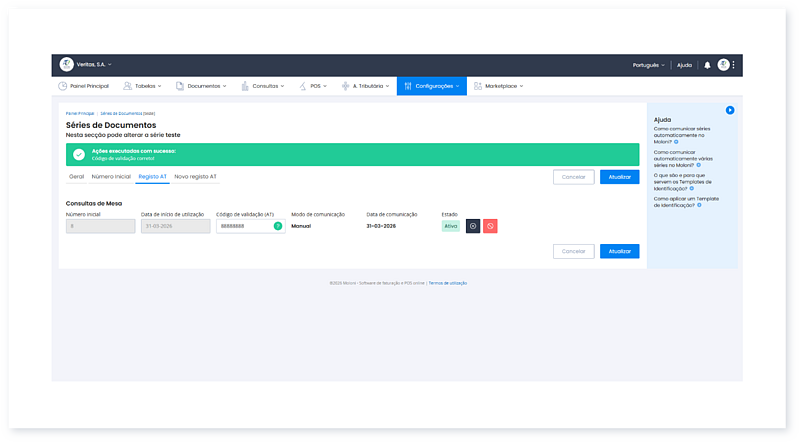
Task: Click the Data de início de utilização field
Action: point(176,226)
